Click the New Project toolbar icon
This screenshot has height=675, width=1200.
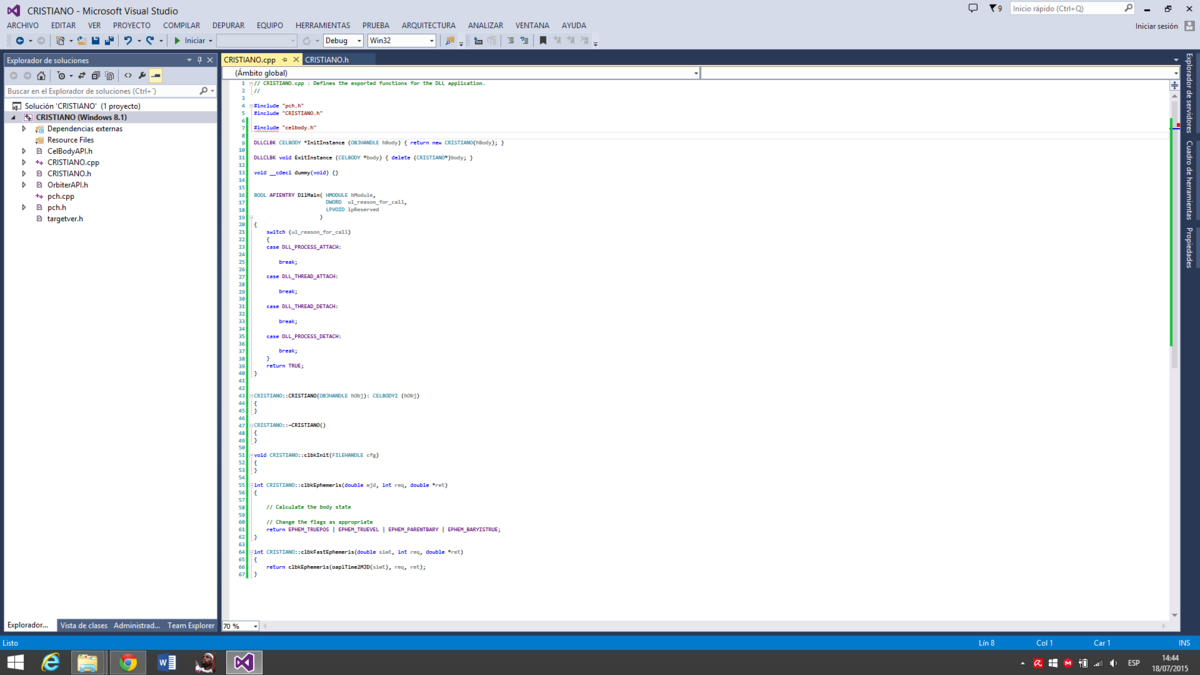click(60, 41)
